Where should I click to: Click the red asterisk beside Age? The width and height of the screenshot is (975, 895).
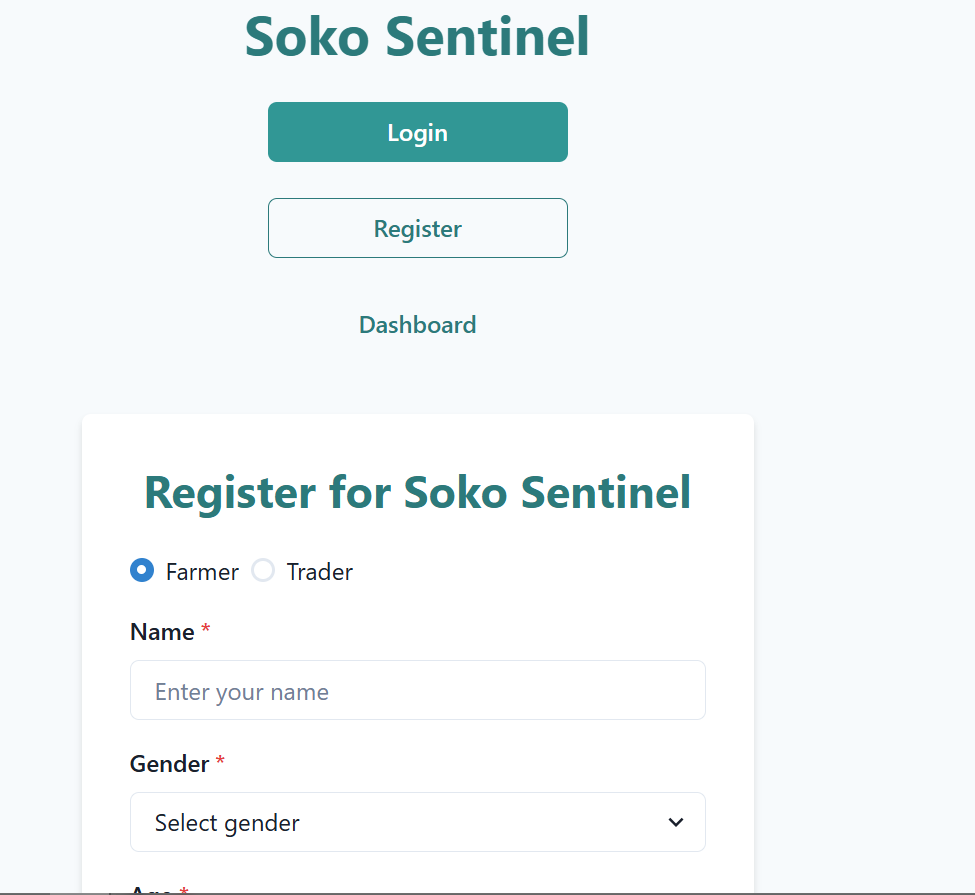pos(184,889)
